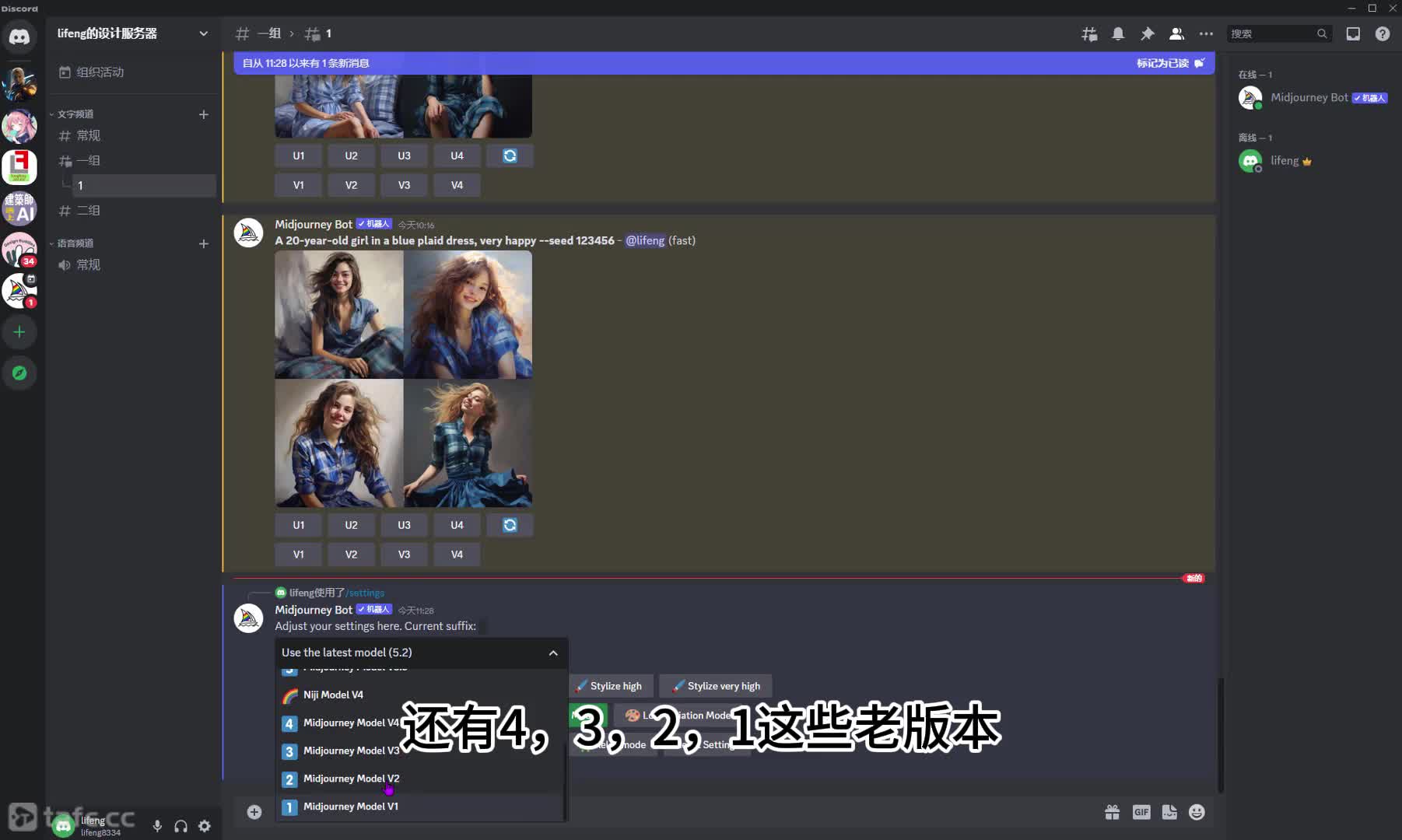The width and height of the screenshot is (1402, 840).
Task: Choose Midjourney Model V1 option
Action: coord(420,807)
